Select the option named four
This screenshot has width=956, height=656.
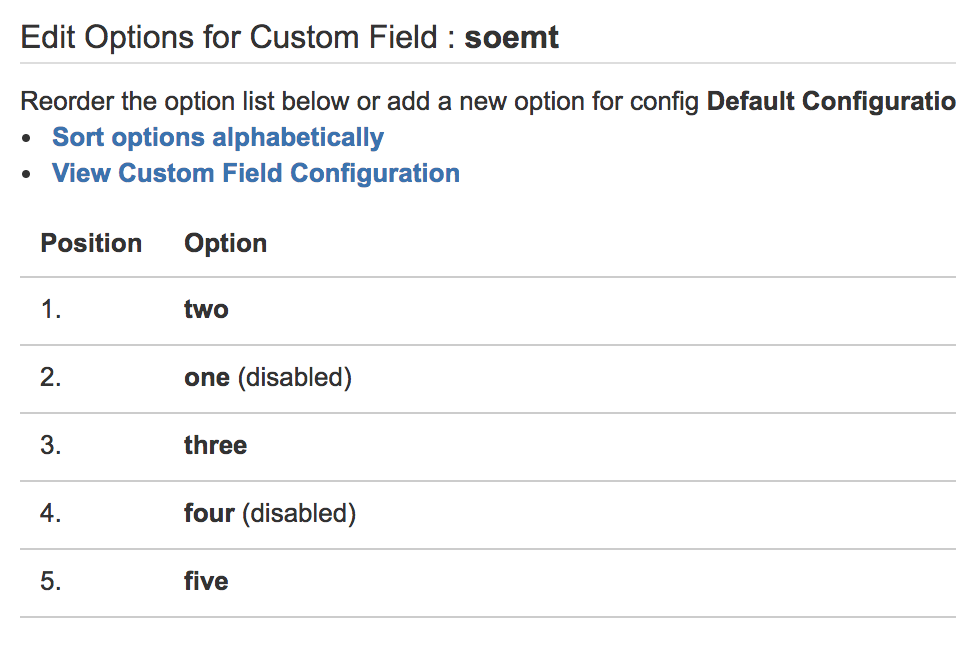pyautogui.click(x=209, y=514)
